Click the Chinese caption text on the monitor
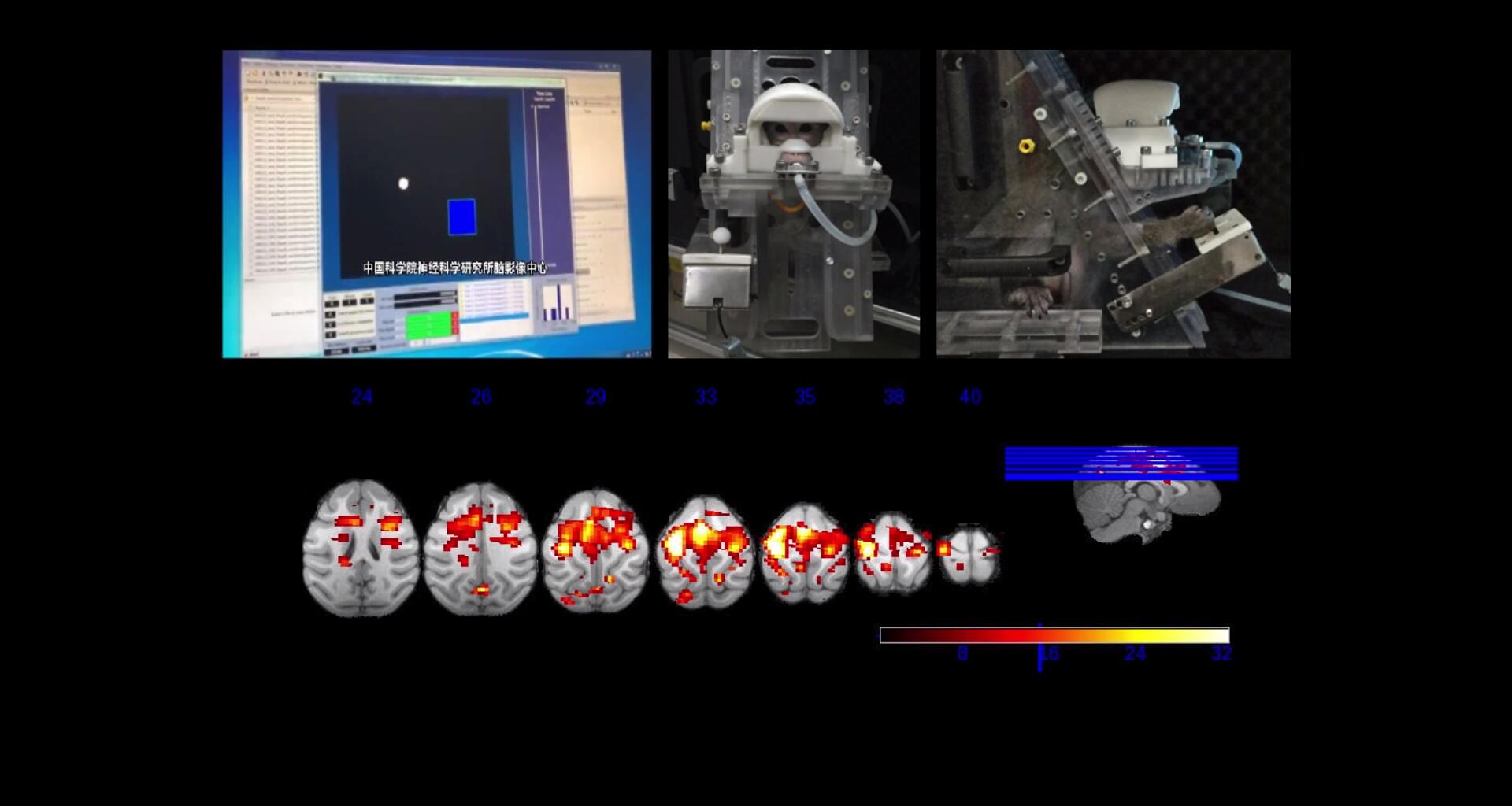Image resolution: width=1512 pixels, height=806 pixels. coord(454,268)
